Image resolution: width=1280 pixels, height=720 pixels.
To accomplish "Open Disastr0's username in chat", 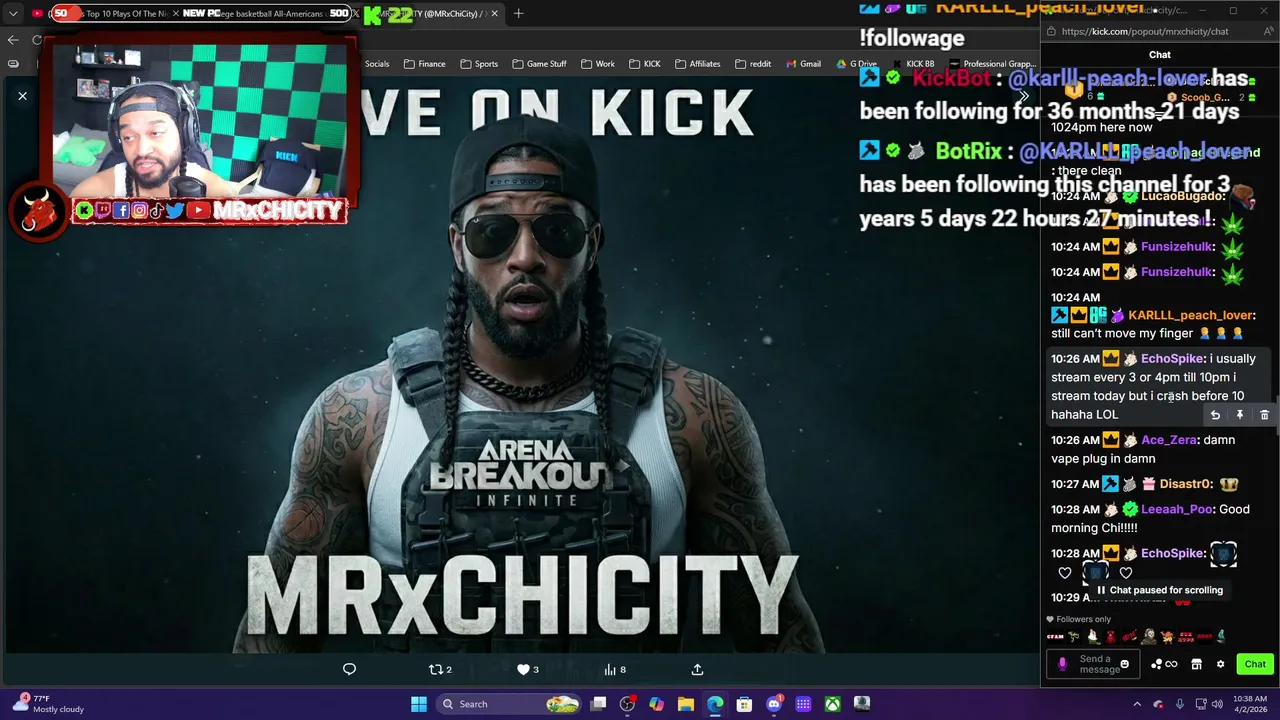I will pos(1186,484).
